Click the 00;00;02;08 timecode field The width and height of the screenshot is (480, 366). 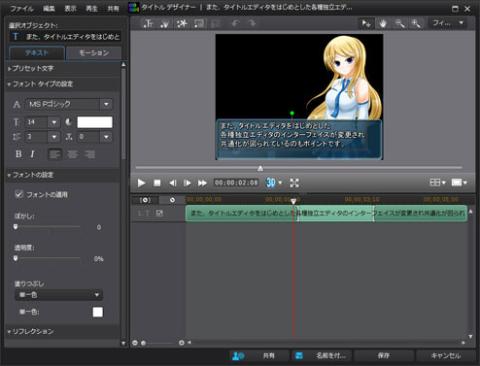[236, 183]
